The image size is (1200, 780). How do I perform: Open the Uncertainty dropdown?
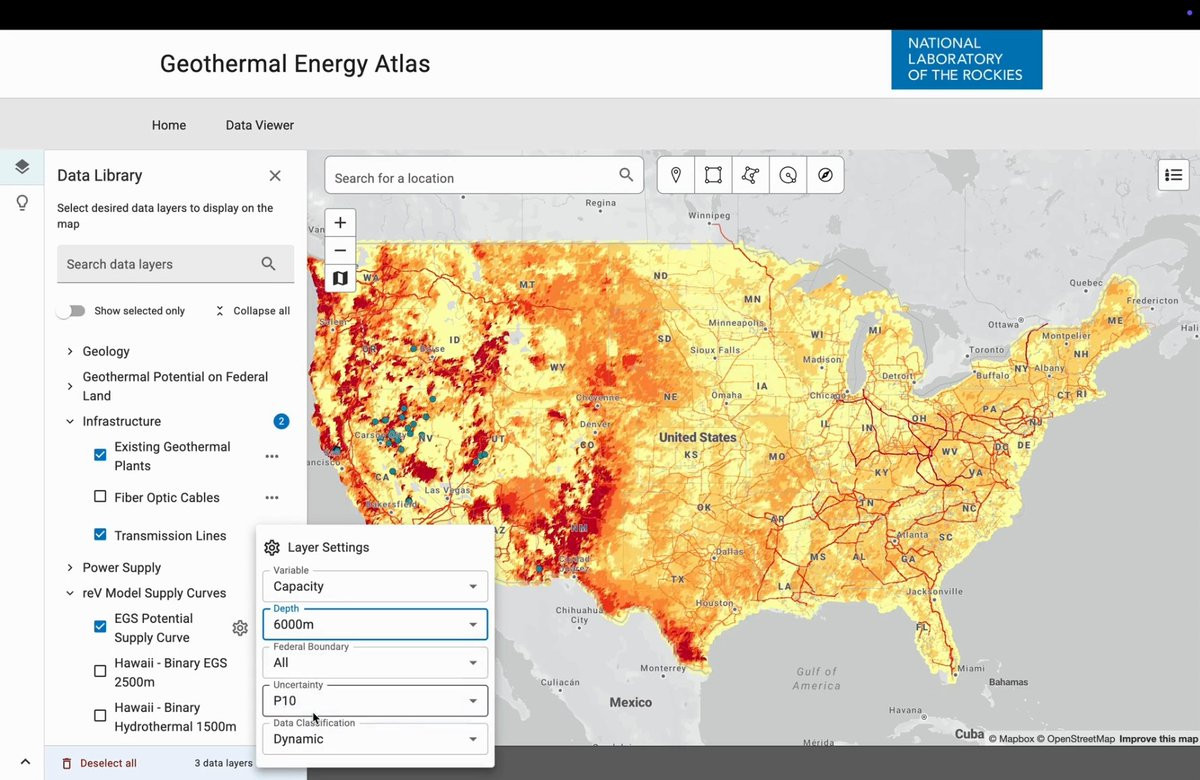click(375, 701)
